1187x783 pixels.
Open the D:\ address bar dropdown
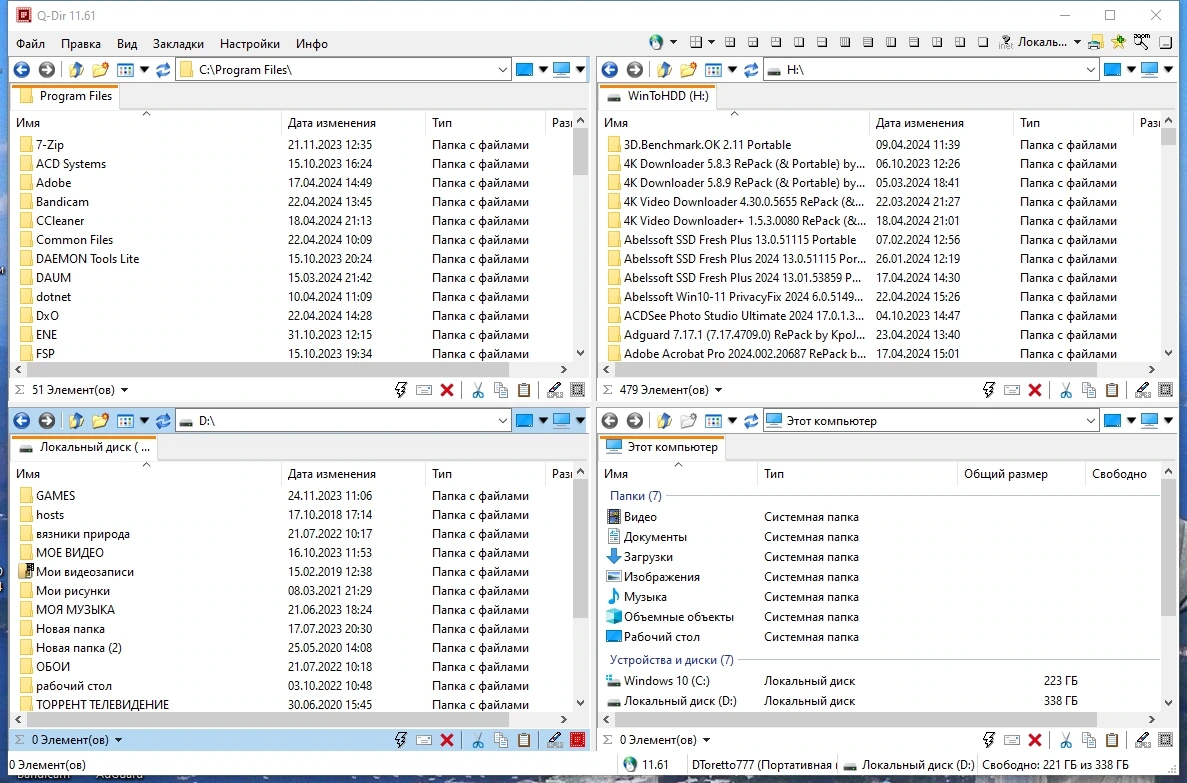502,420
